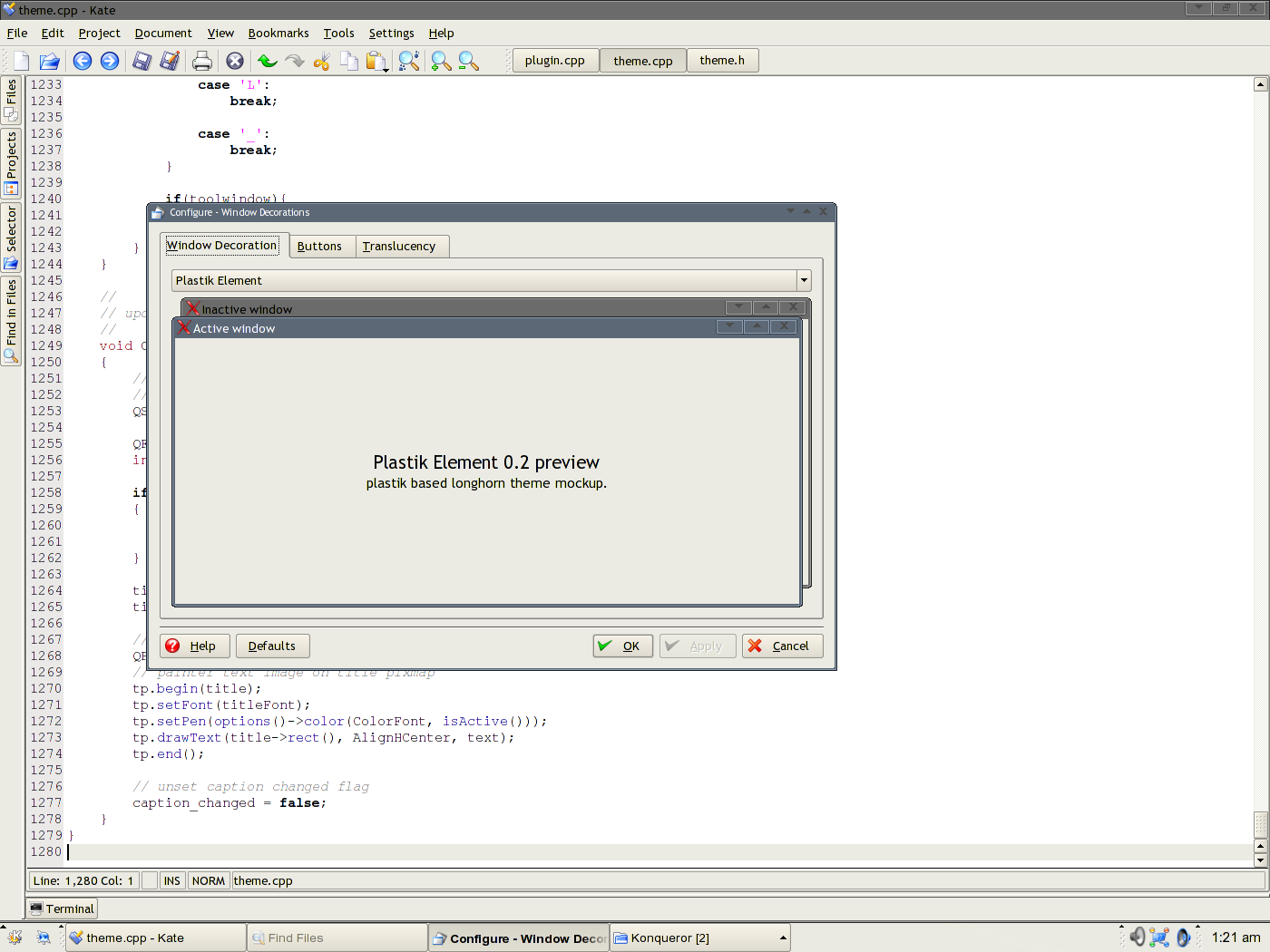Go forward with the blue right arrow
The width and height of the screenshot is (1270, 952).
(x=110, y=61)
